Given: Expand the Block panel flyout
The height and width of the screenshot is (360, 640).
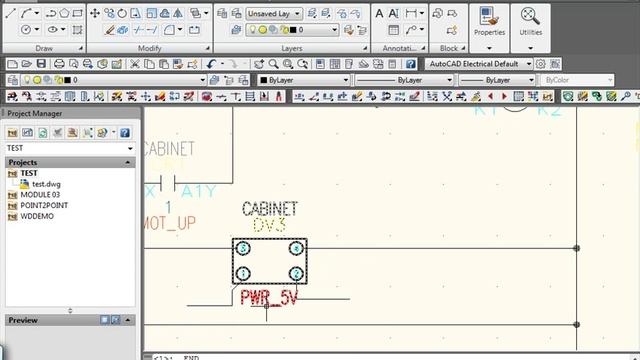Looking at the screenshot, I should pos(463,49).
